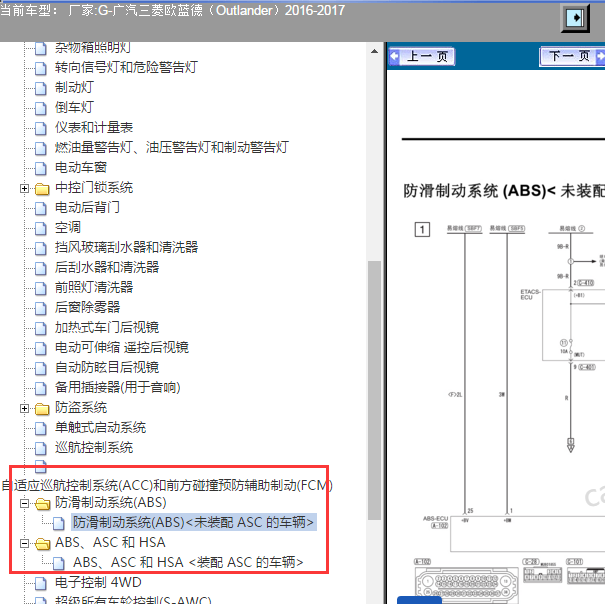Expand the 中控门锁系统 folder
The image size is (605, 604).
(24, 188)
